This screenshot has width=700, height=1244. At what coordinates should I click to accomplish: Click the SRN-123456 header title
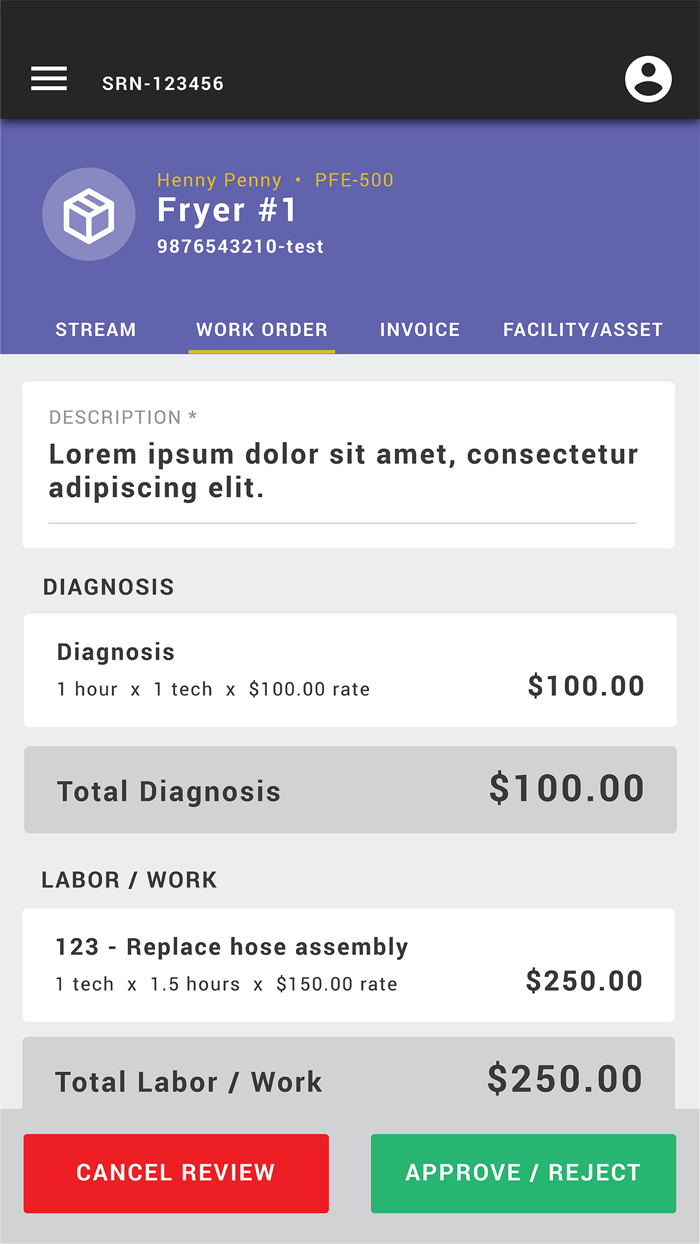coord(163,84)
